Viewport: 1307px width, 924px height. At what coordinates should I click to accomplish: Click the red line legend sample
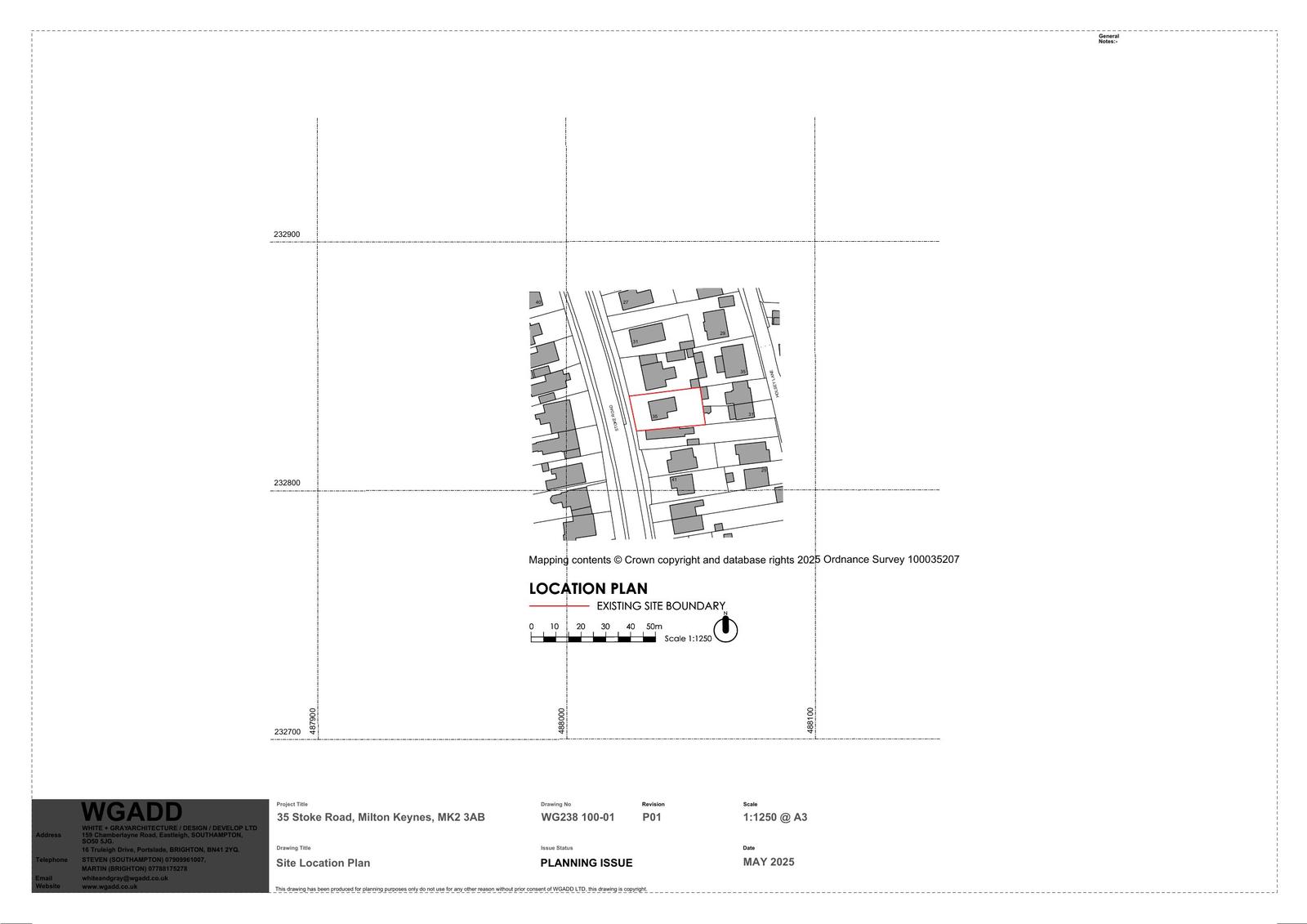(559, 606)
